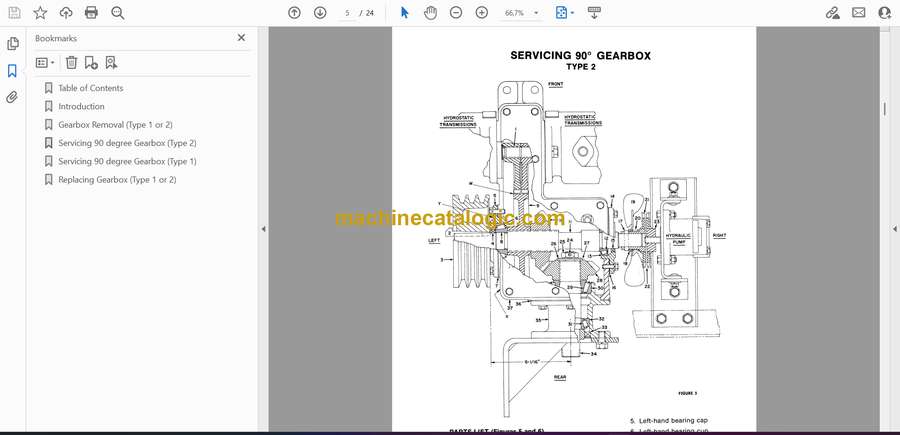The height and width of the screenshot is (435, 900).
Task: Go to the previous page with the up arrow
Action: [294, 13]
